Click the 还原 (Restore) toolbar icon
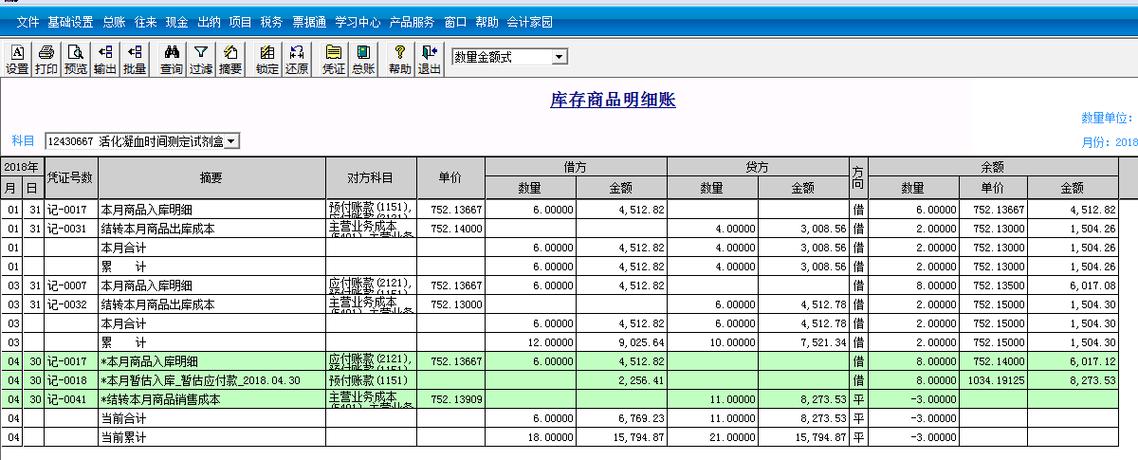Image resolution: width=1138 pixels, height=460 pixels. [296, 59]
